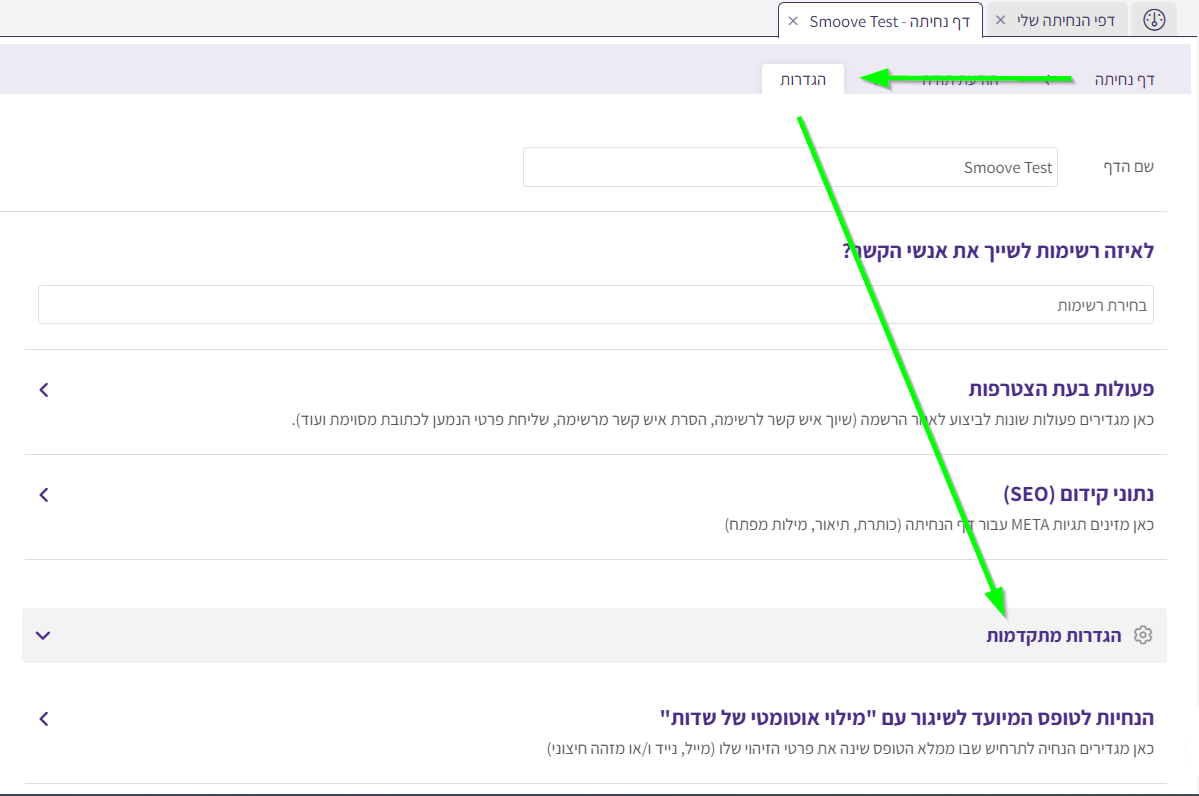Close the 'דפי הנחיתה שלי' tab
The height and width of the screenshot is (796, 1199).
pos(1000,20)
